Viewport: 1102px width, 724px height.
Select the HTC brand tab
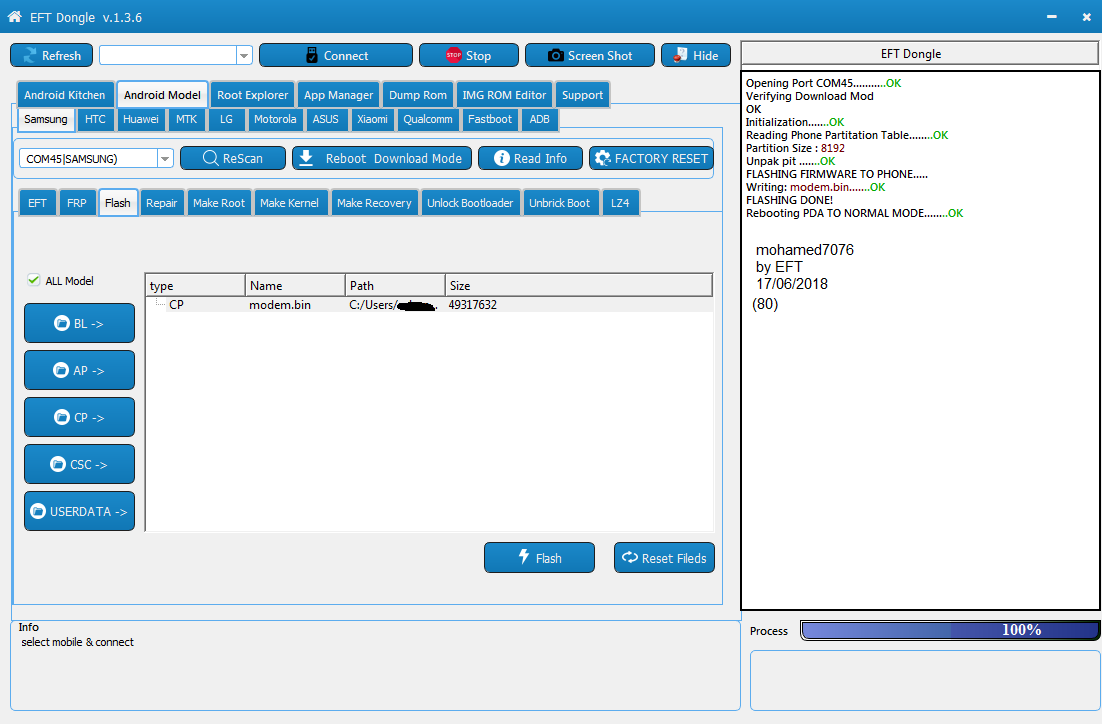pyautogui.click(x=95, y=119)
